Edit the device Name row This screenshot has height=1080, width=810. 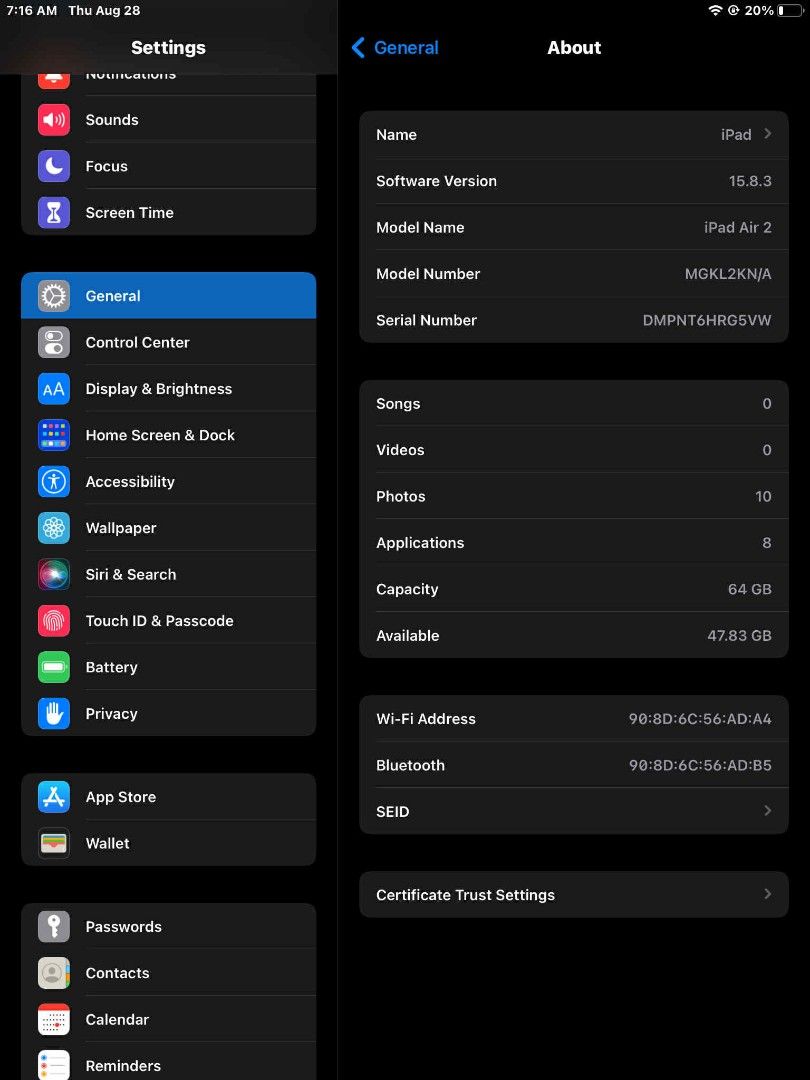click(x=574, y=134)
